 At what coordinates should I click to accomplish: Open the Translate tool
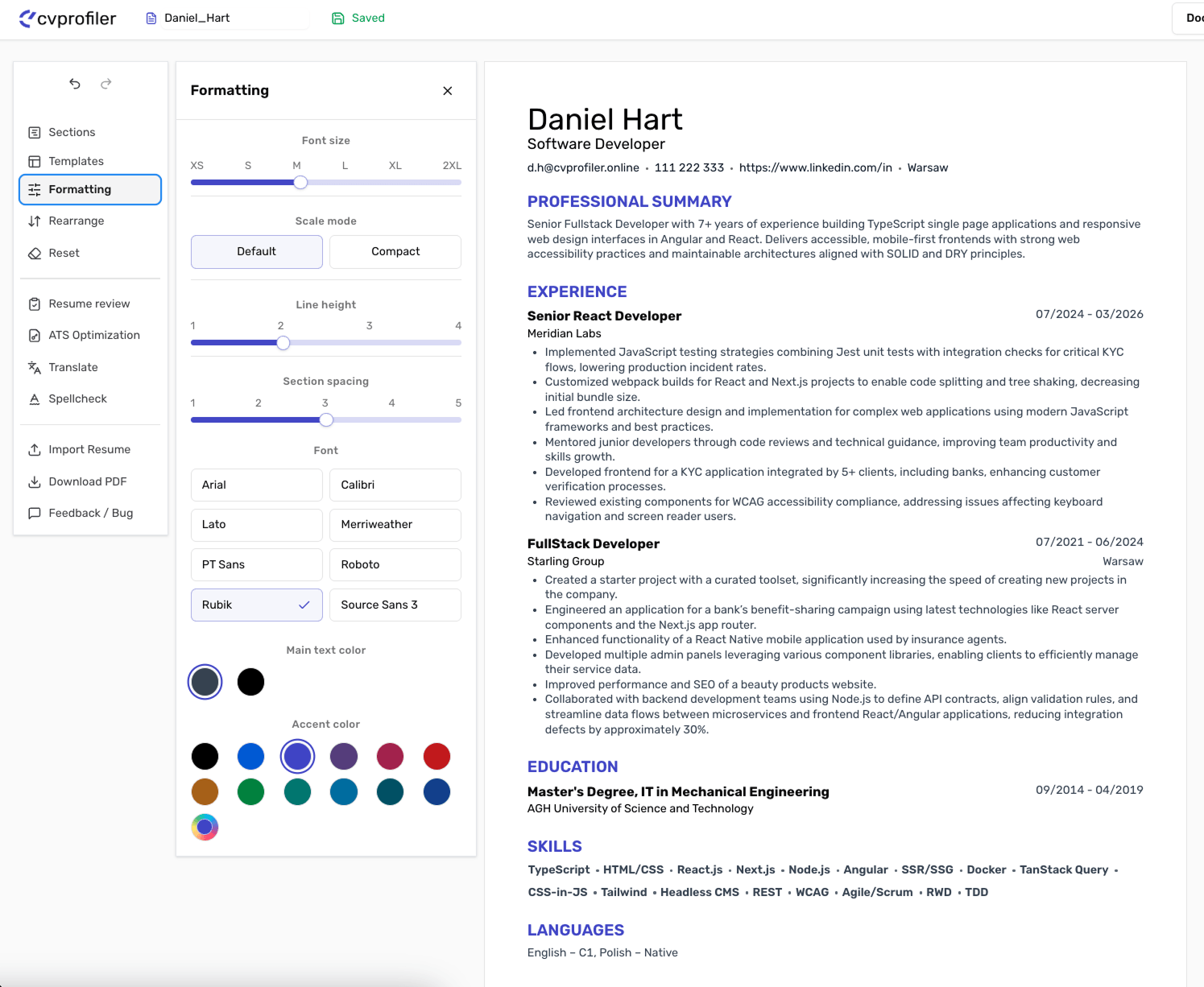[x=73, y=367]
